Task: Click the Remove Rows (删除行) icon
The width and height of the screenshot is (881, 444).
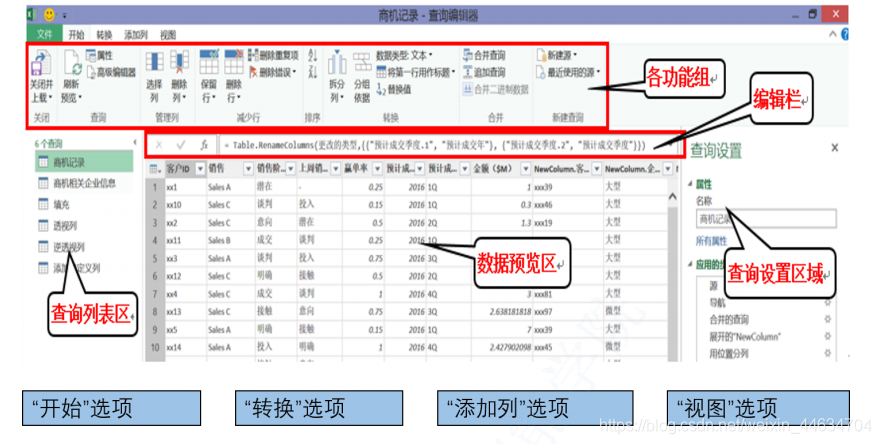Action: (234, 62)
